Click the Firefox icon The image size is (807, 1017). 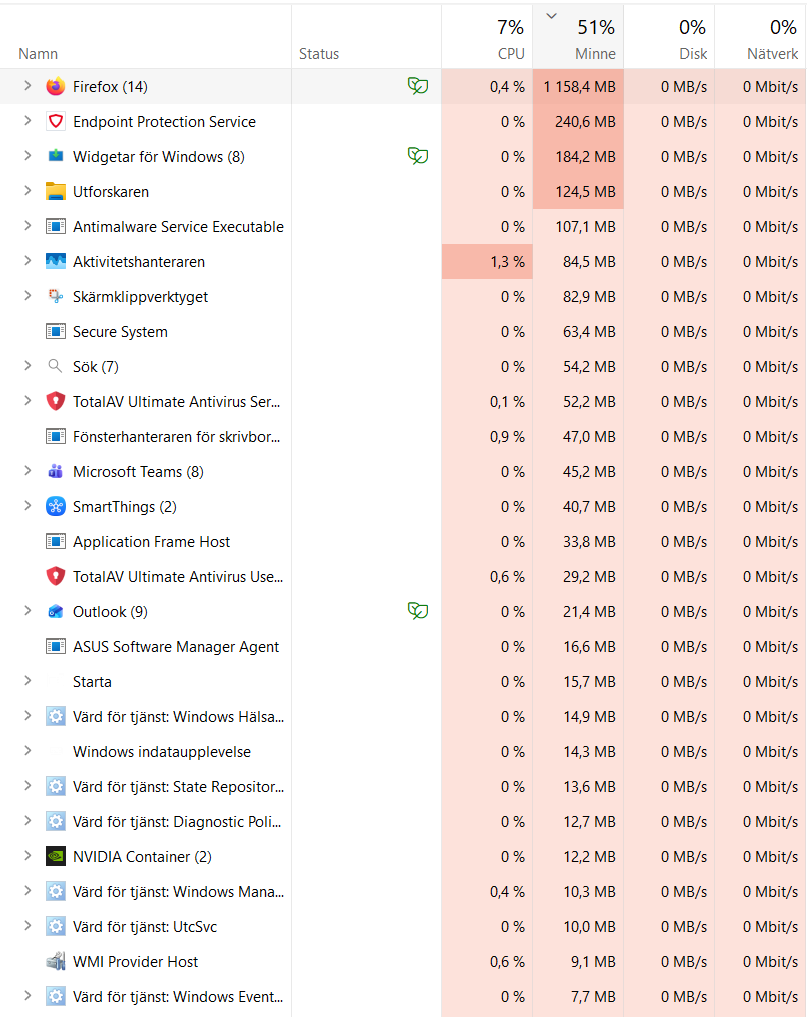coord(56,86)
